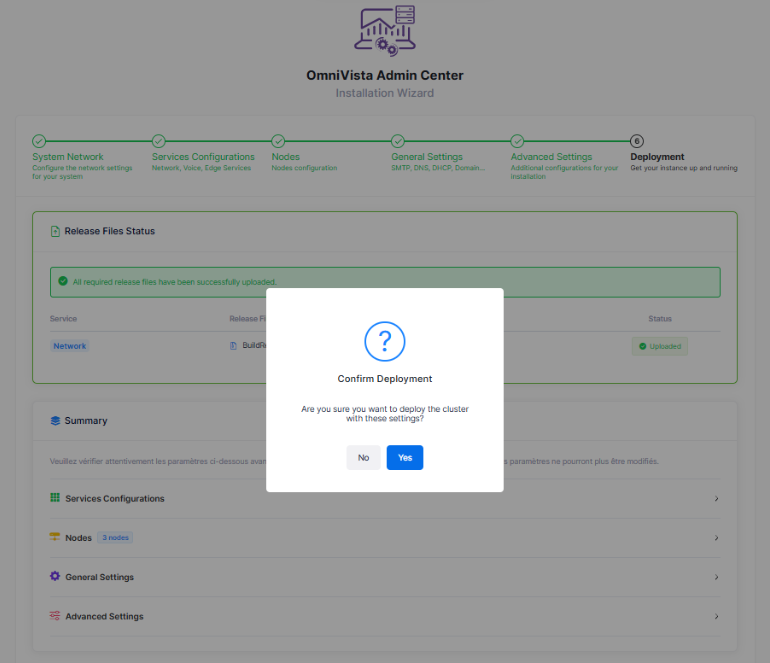
Task: Click the General Settings gear icon
Action: tap(55, 576)
